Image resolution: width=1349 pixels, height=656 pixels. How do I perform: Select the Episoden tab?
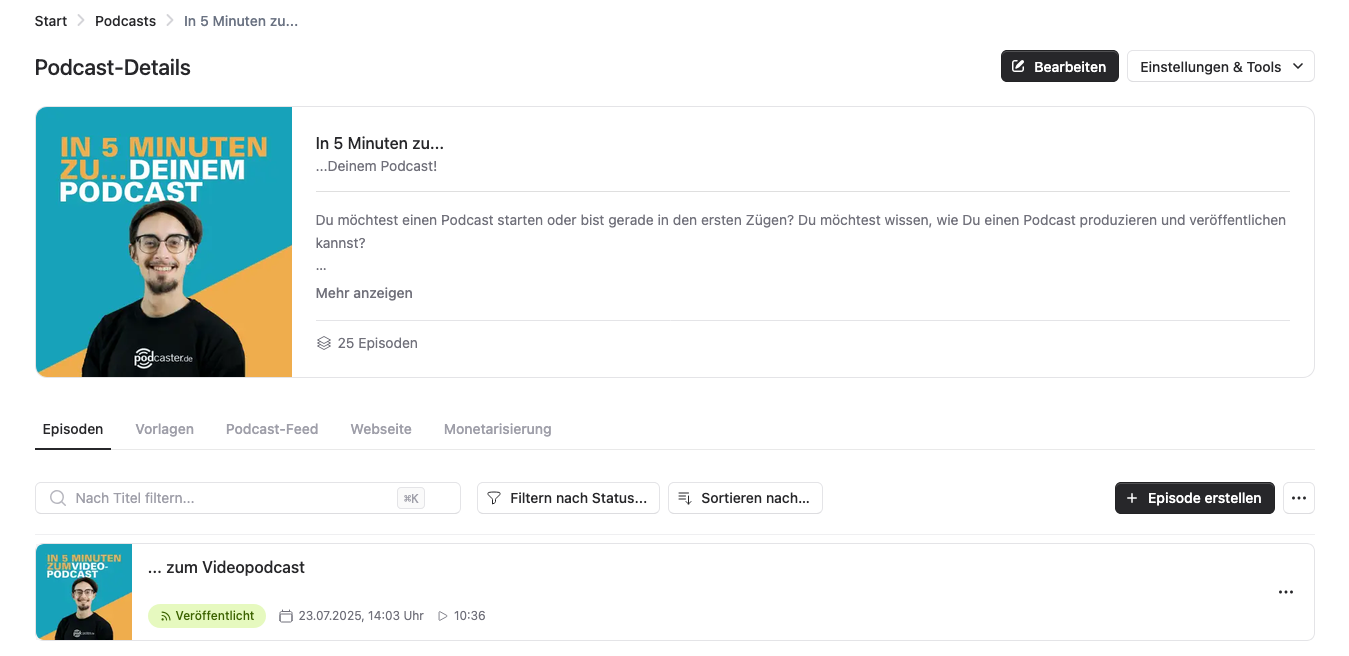tap(73, 429)
